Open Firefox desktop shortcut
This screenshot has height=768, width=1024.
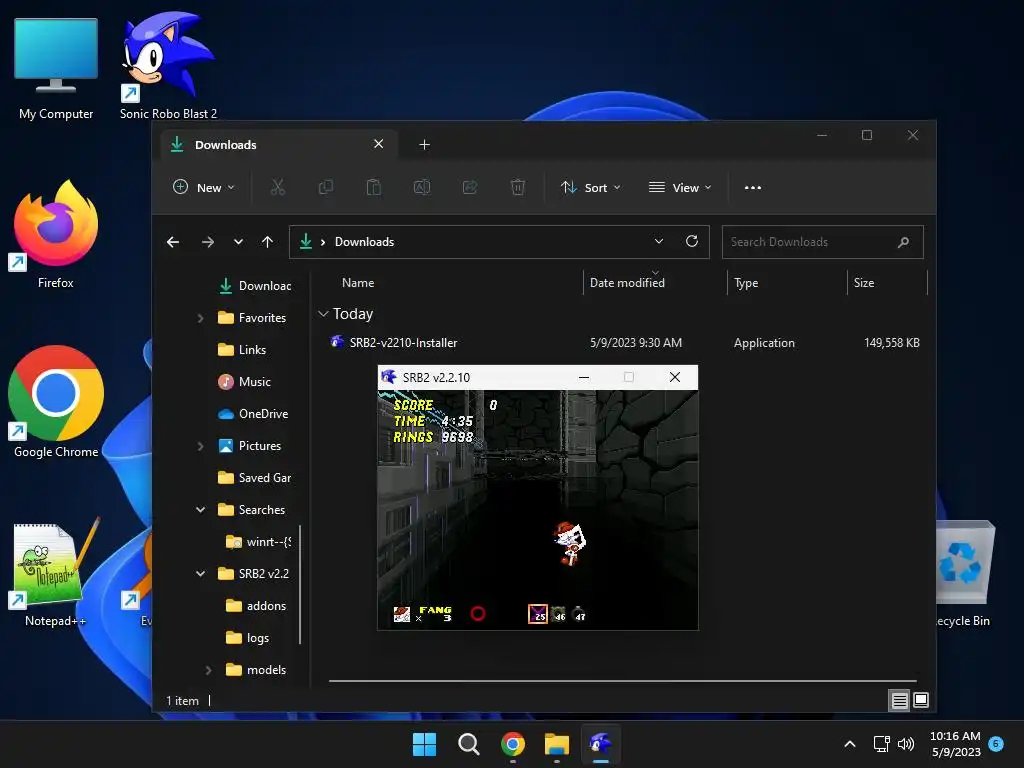point(56,235)
